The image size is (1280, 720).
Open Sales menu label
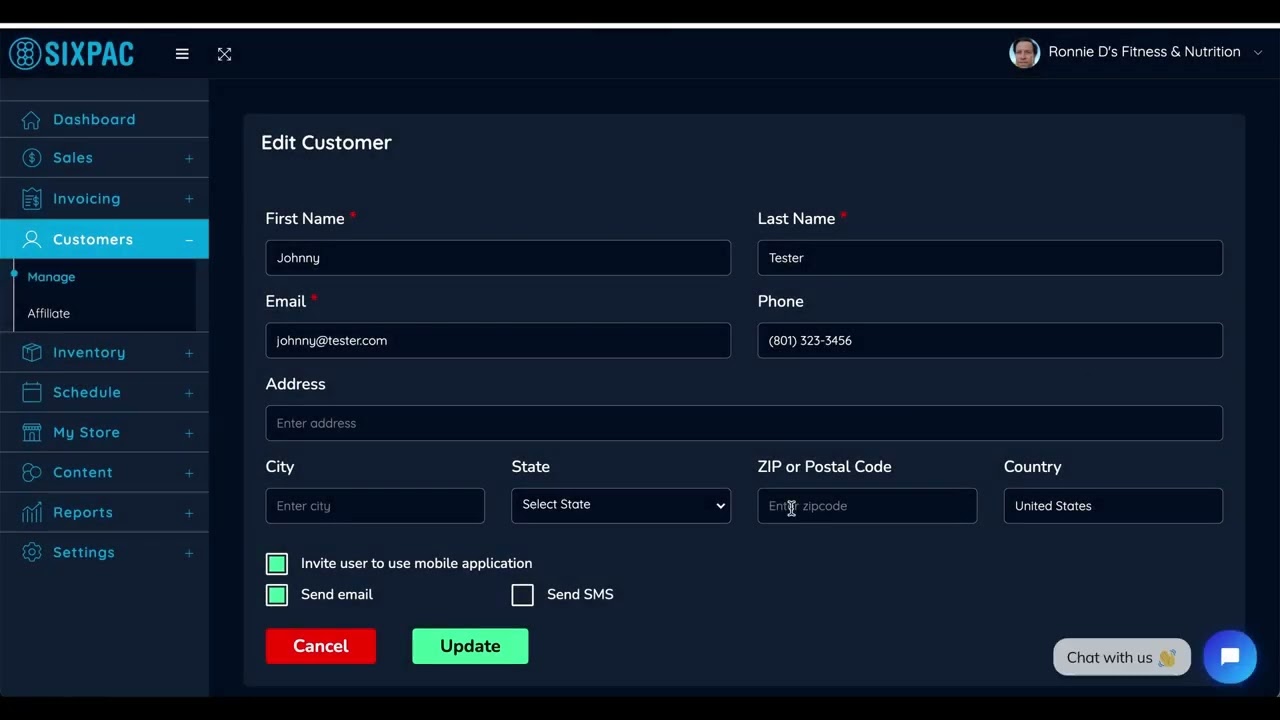[73, 158]
